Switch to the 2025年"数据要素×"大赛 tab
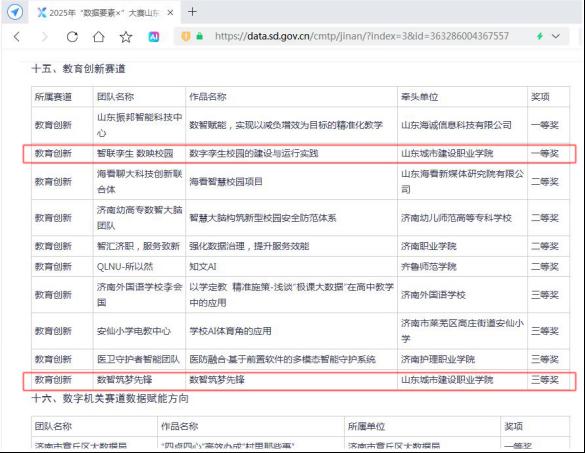This screenshot has width=585, height=453. 101,13
